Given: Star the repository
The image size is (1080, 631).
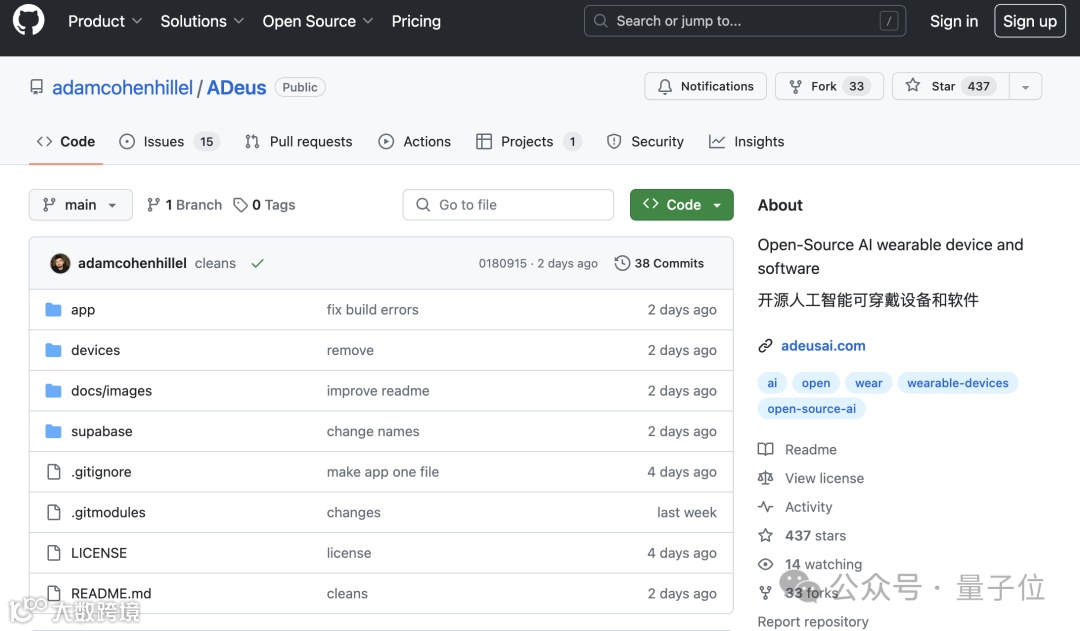Looking at the screenshot, I should [951, 86].
